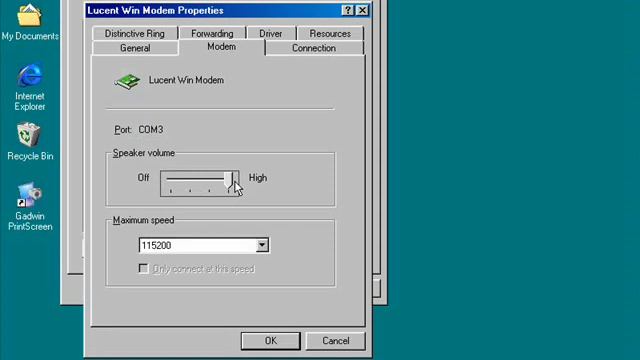Click the 115200 speed combo box field
The height and width of the screenshot is (360, 640).
(204, 245)
